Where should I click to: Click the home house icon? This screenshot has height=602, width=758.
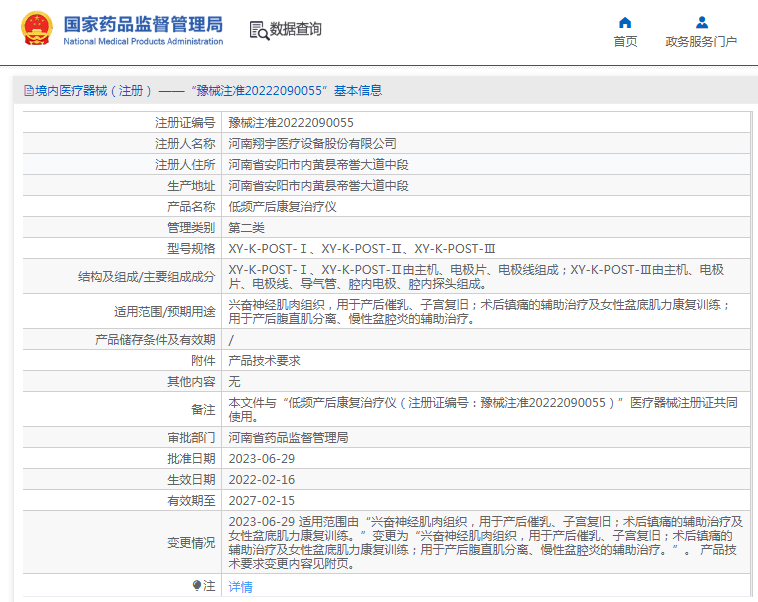click(x=625, y=22)
